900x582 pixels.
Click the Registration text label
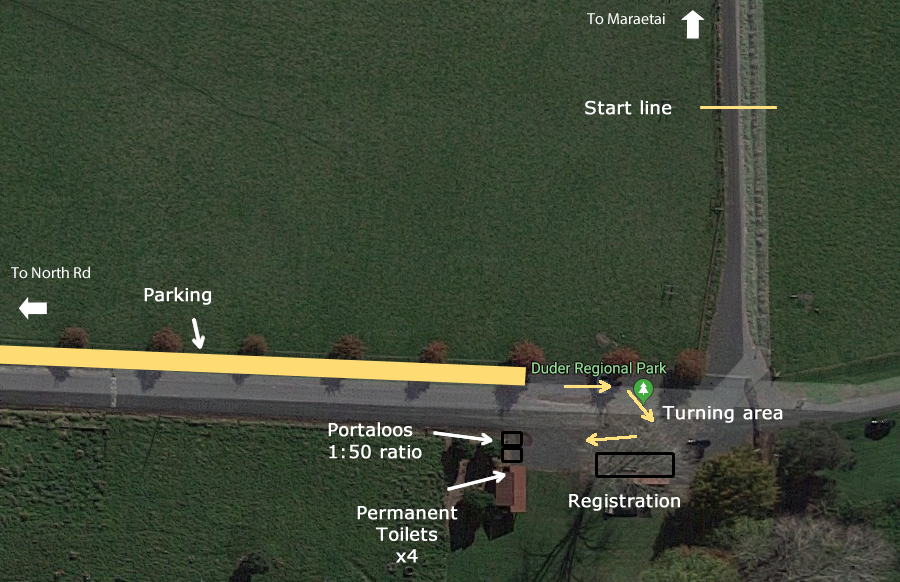click(x=624, y=501)
